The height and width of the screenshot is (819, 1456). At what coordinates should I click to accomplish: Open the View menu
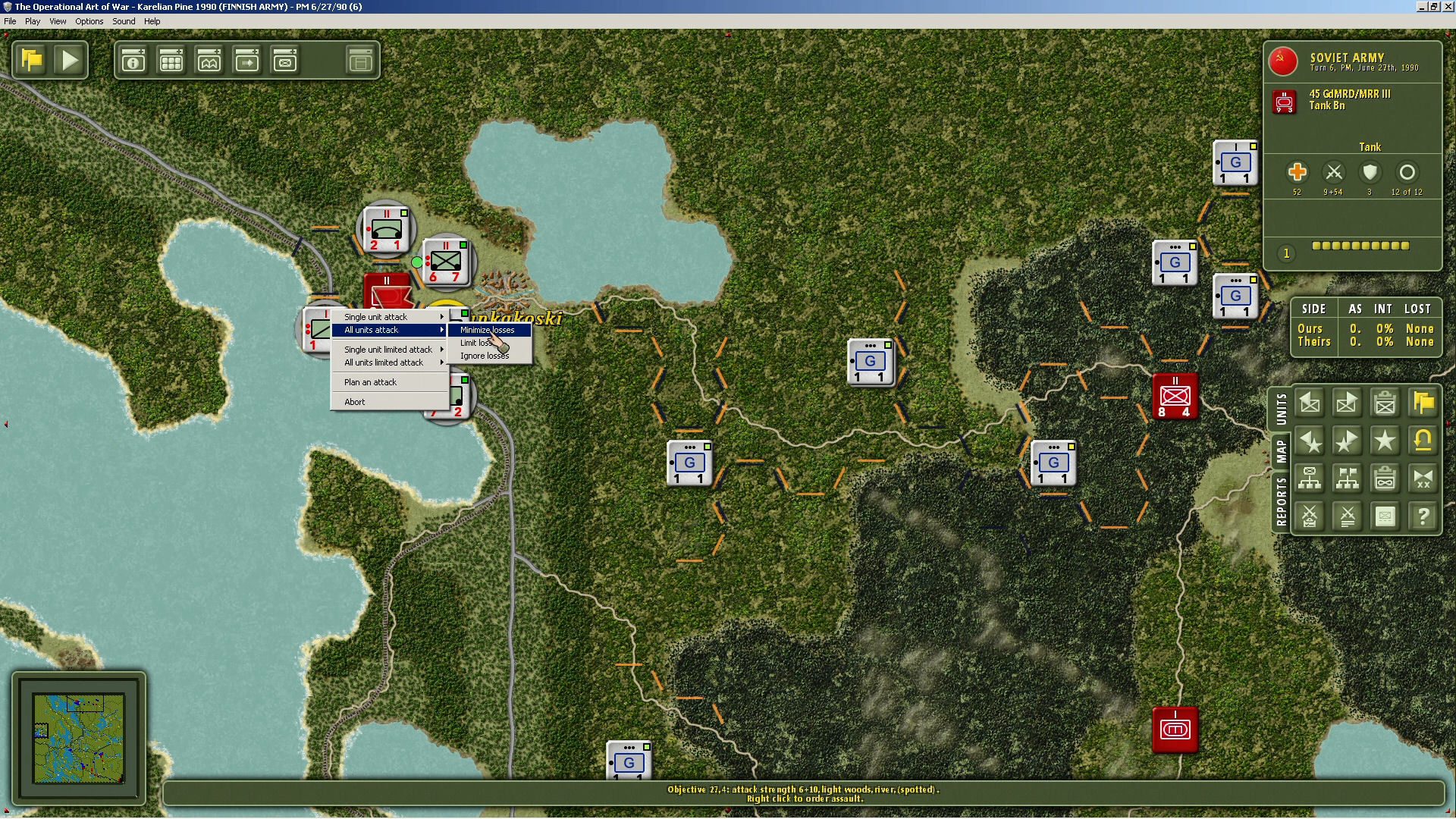pos(58,21)
